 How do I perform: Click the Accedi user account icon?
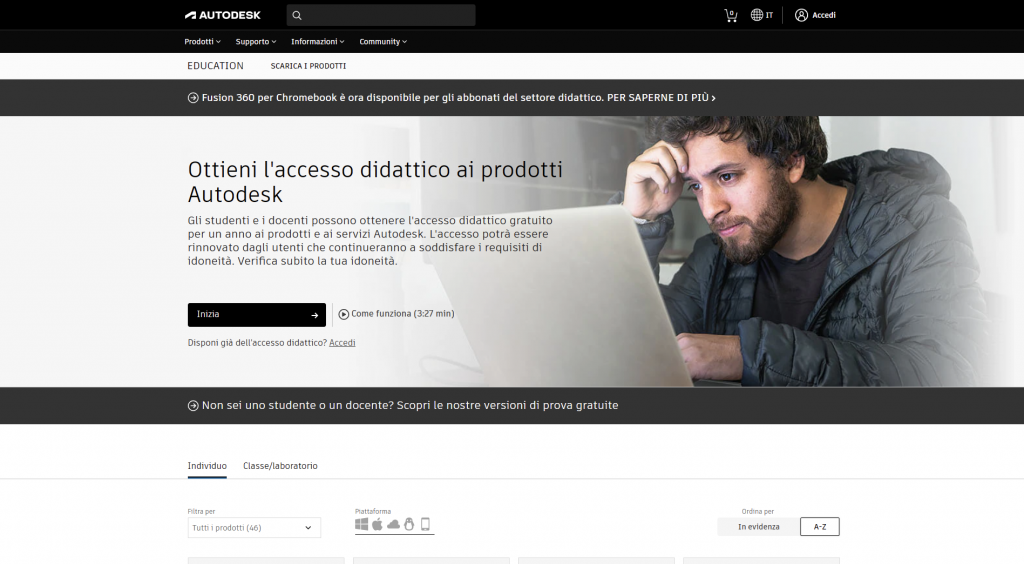coord(801,15)
